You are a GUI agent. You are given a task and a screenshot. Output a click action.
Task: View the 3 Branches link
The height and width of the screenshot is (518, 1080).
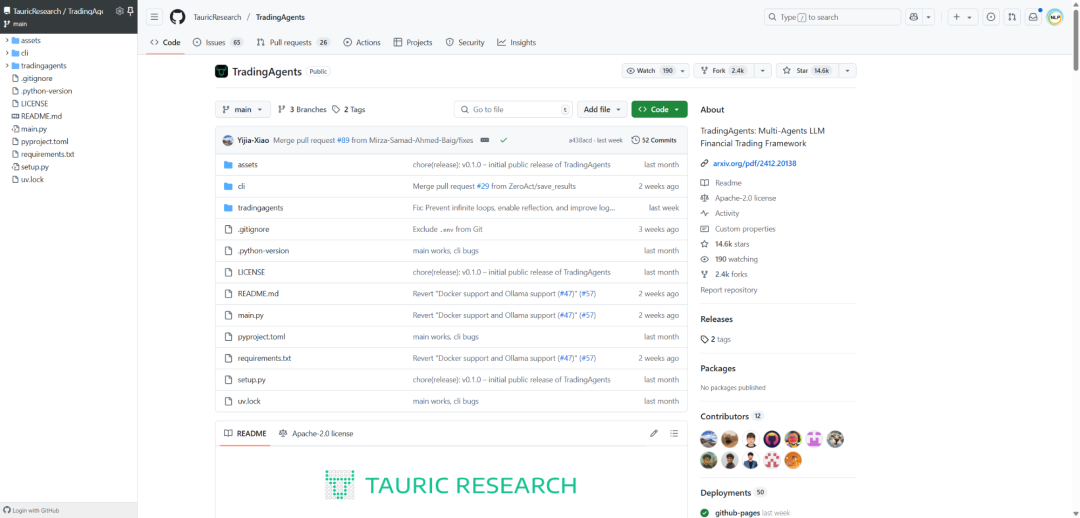(x=302, y=110)
